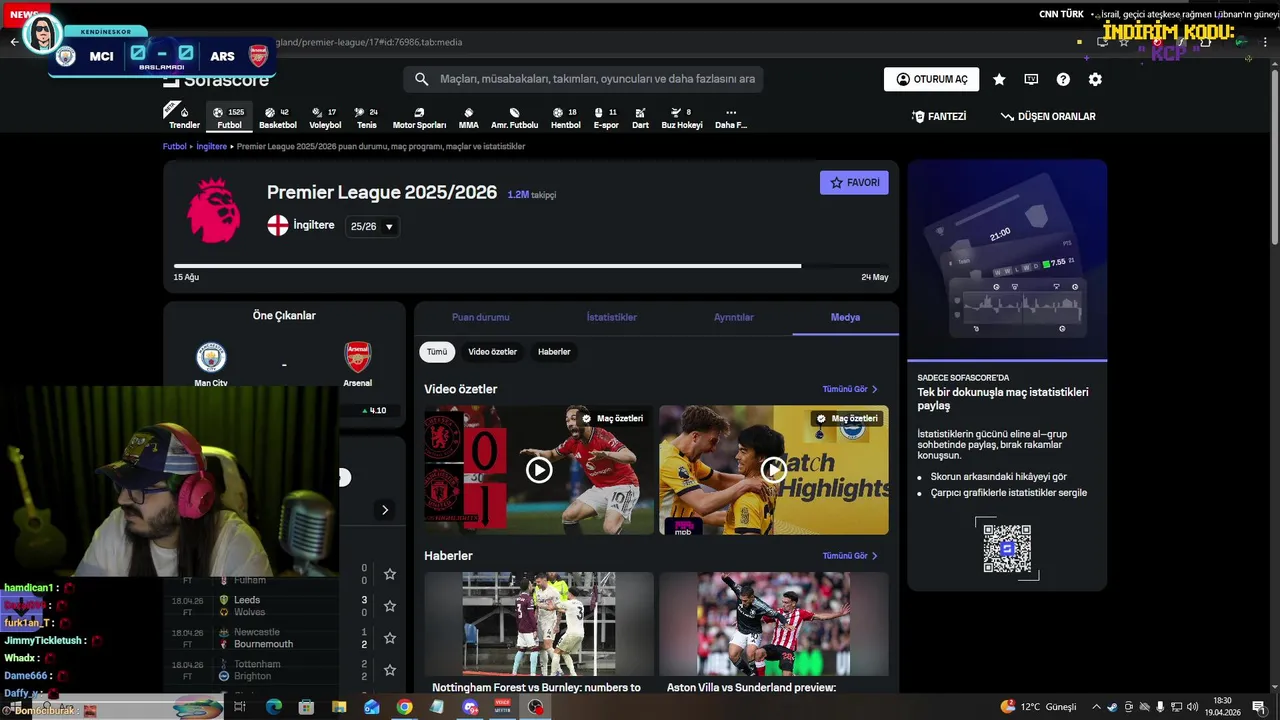The width and height of the screenshot is (1280, 720).
Task: Open Dart sport category
Action: tap(640, 118)
